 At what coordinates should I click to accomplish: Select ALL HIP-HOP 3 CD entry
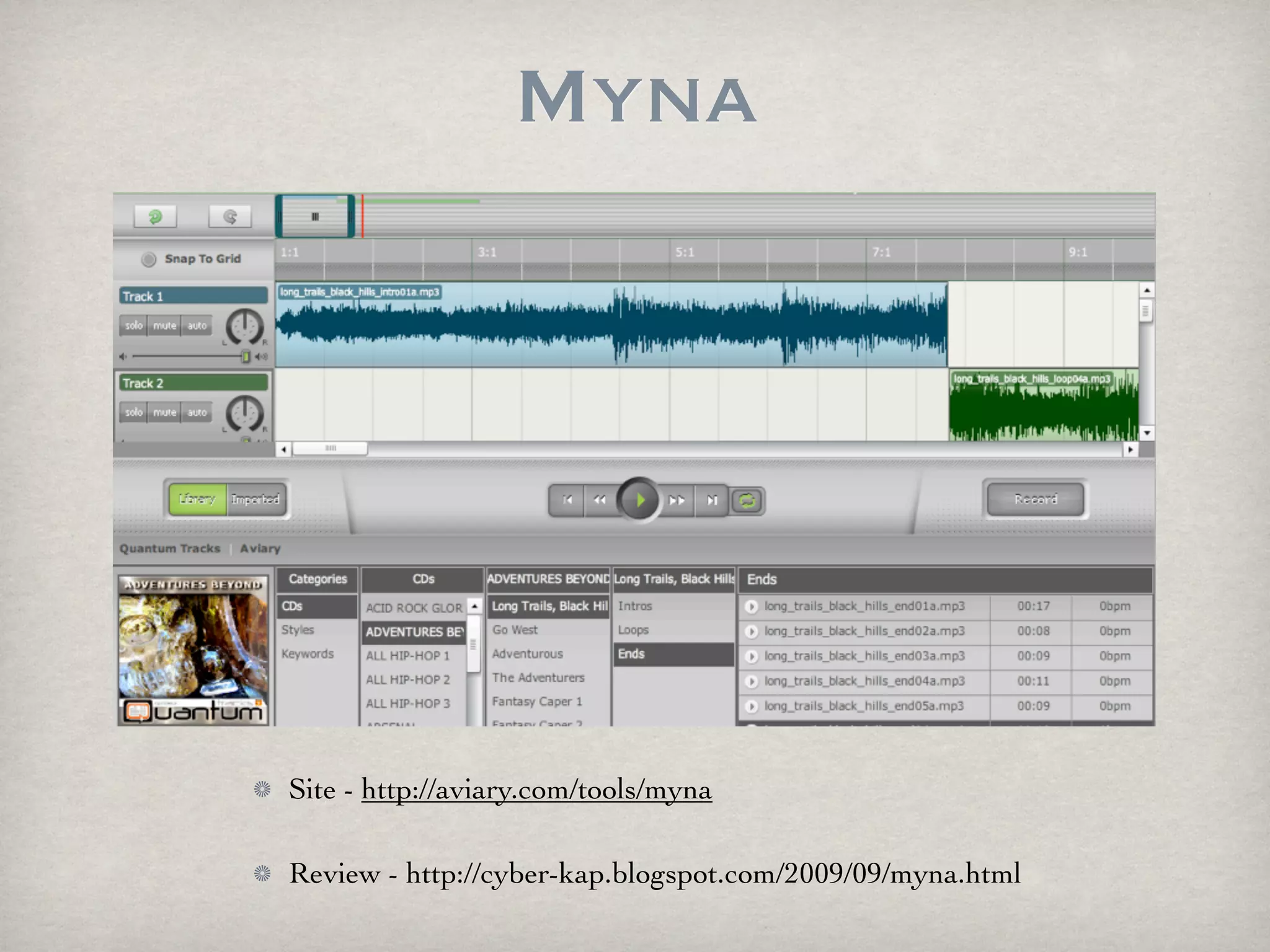tap(414, 703)
